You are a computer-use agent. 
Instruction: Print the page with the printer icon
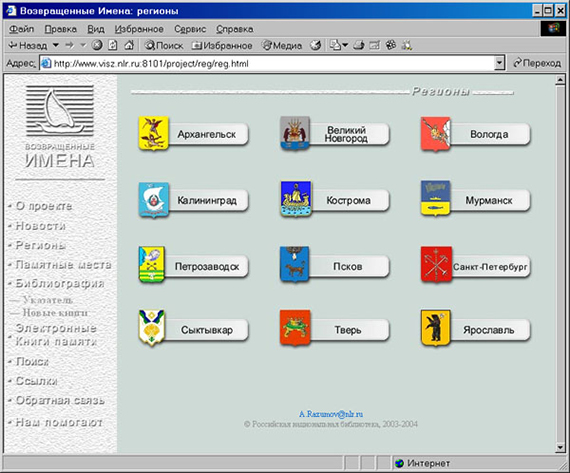(x=358, y=45)
